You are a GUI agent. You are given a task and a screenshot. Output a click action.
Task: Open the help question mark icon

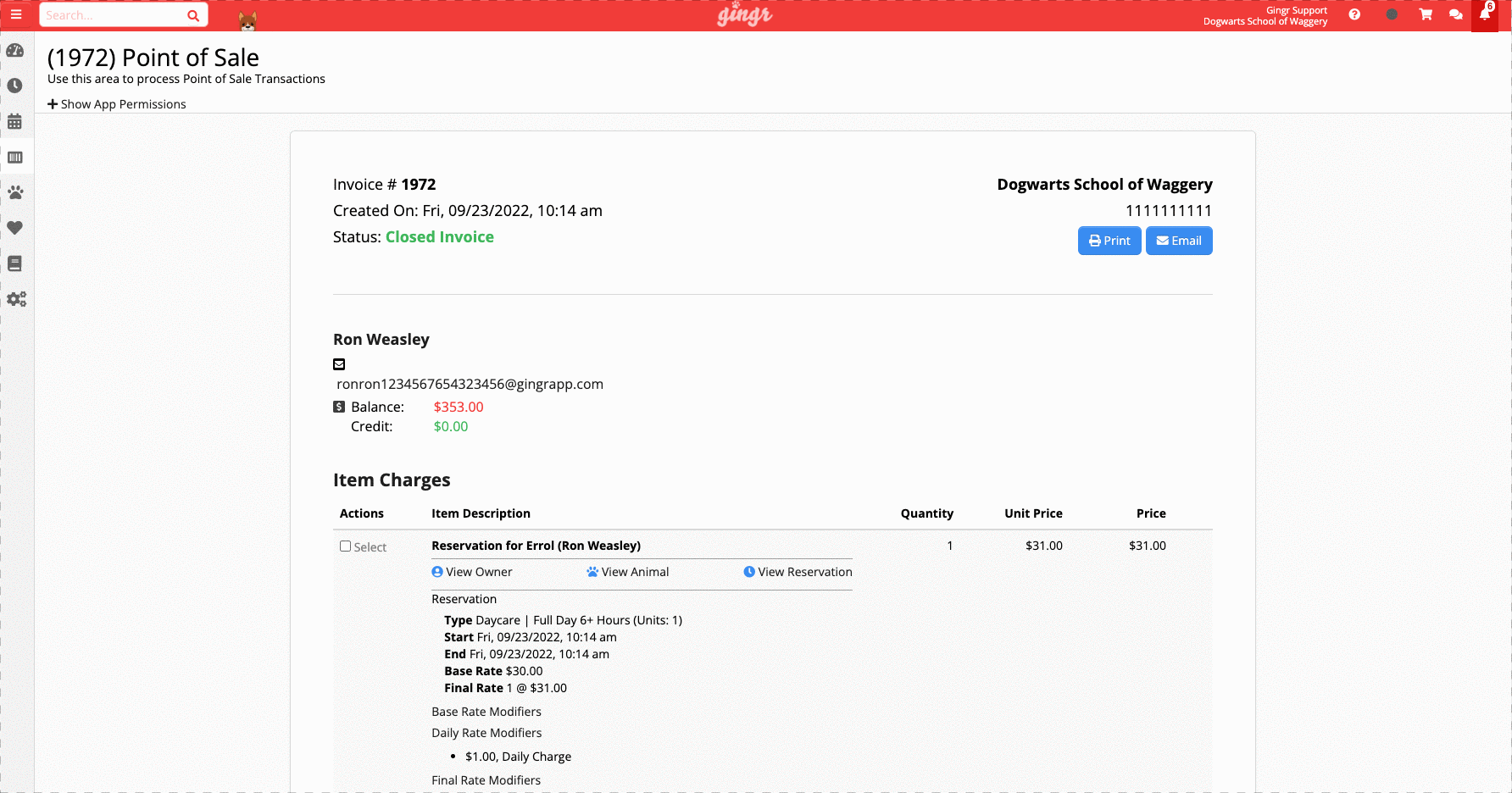(x=1354, y=14)
